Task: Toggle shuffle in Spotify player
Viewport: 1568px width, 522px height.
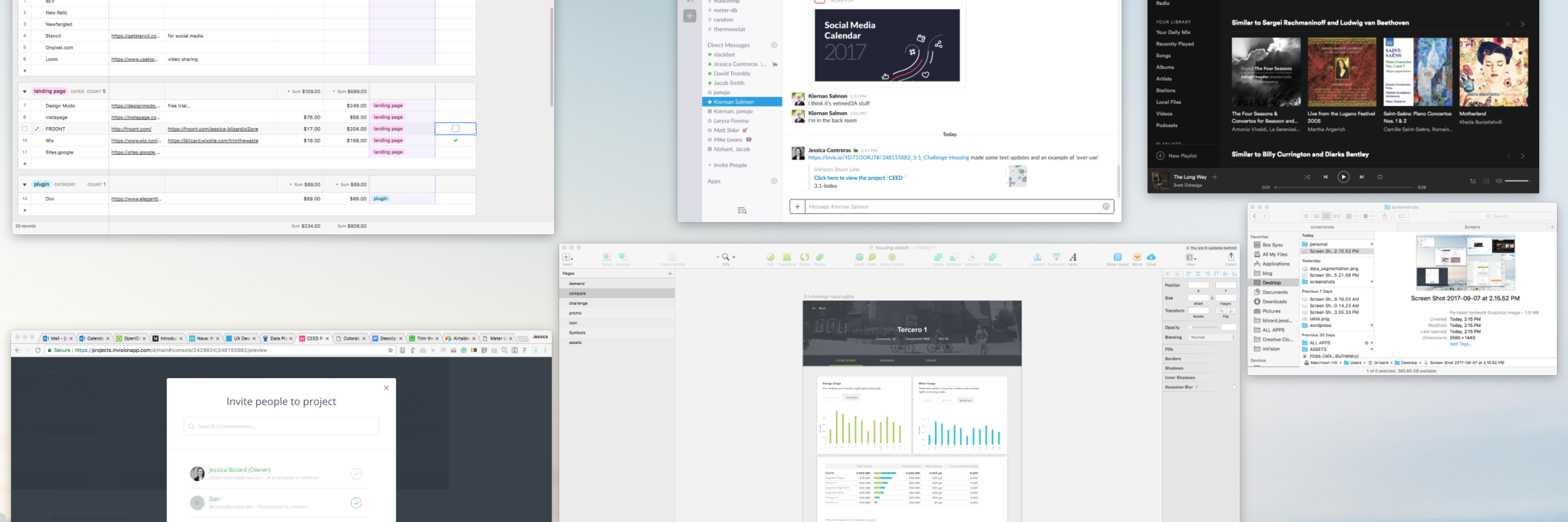Action: click(1307, 177)
